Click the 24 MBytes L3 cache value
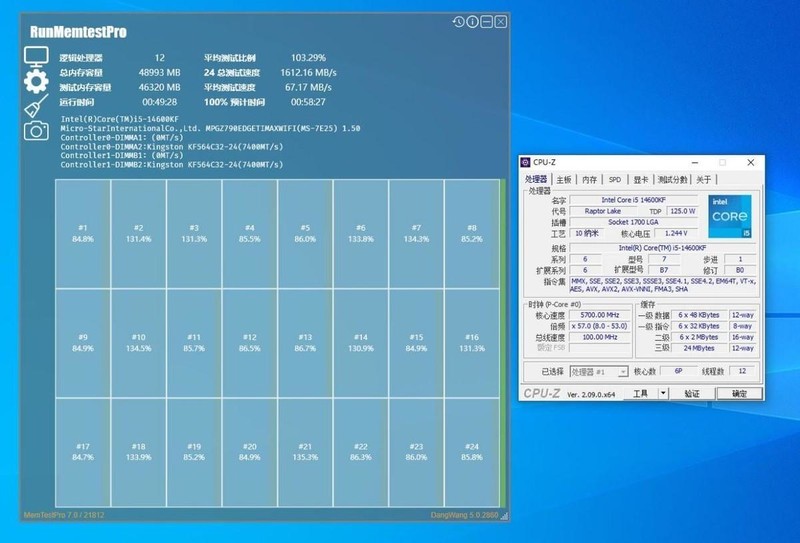The width and height of the screenshot is (800, 543). 698,348
